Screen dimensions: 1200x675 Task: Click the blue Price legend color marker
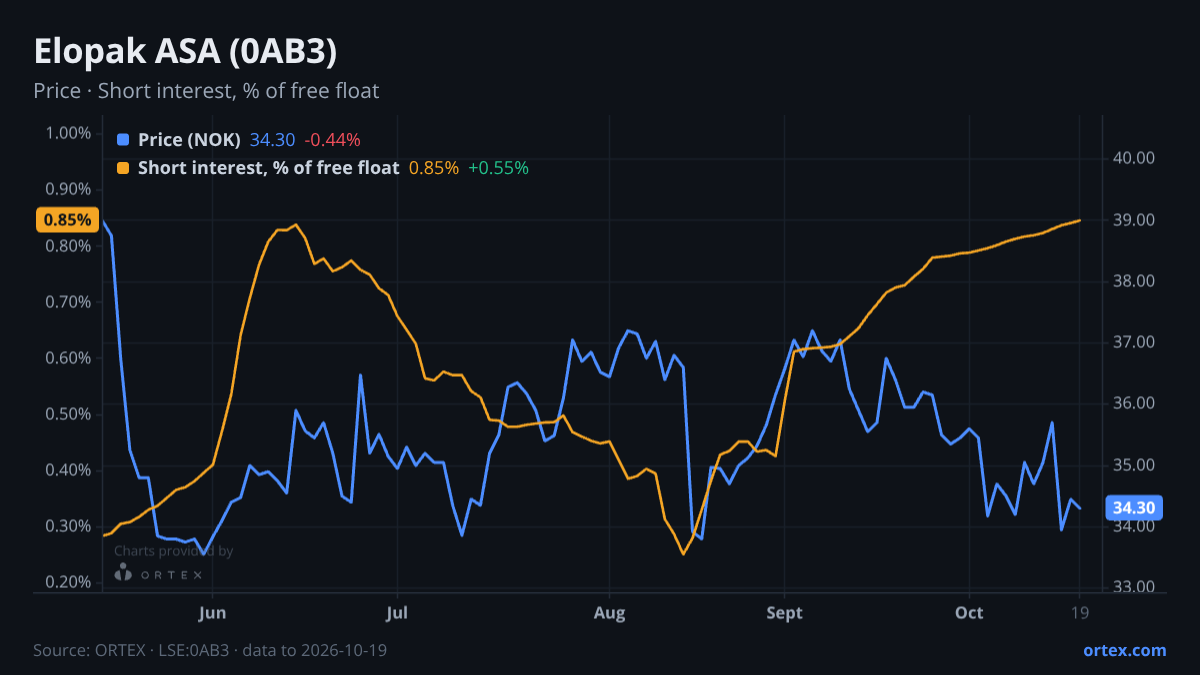click(123, 140)
